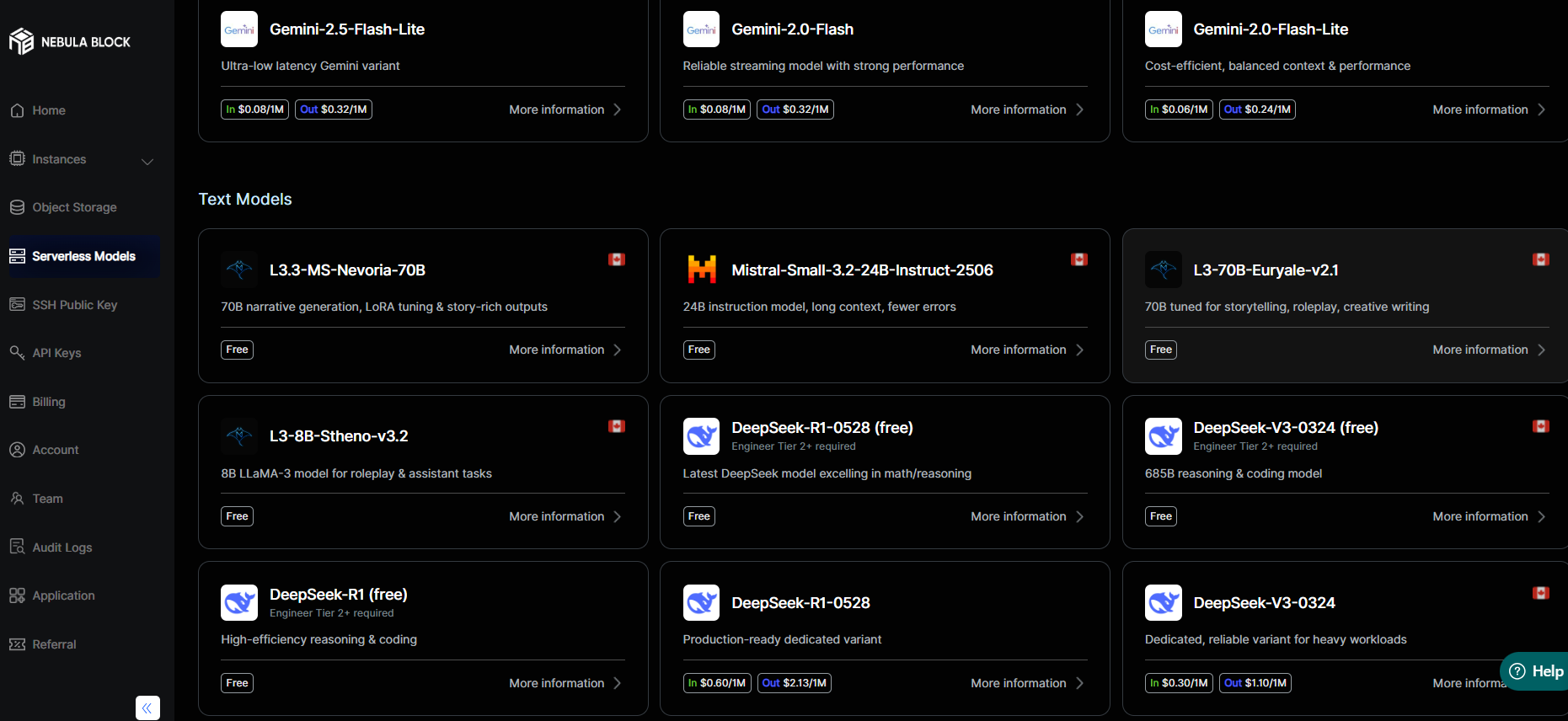Click the Mistral-Small-3.2-24B-Instruct-2506 model icon
This screenshot has height=721, width=1568.
click(701, 270)
